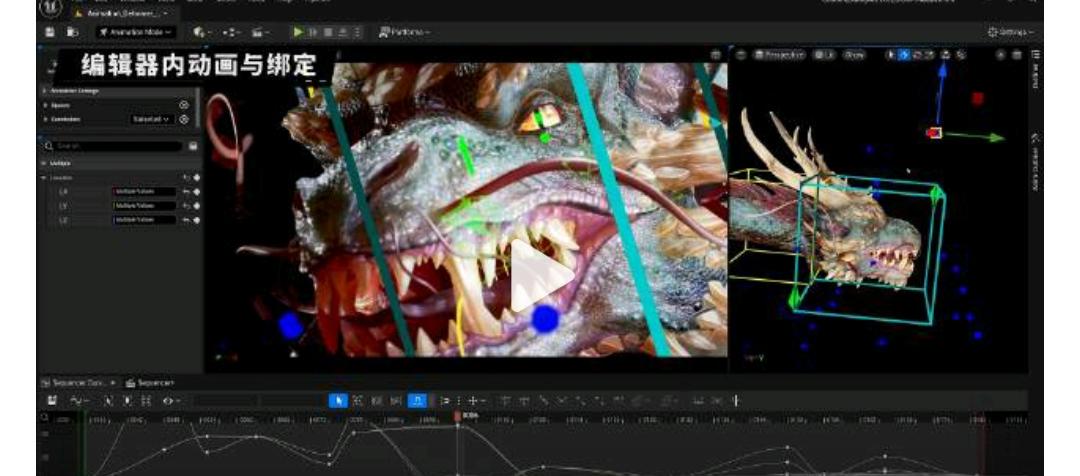
Task: Open the add content cube dropdown
Action: coord(202,32)
